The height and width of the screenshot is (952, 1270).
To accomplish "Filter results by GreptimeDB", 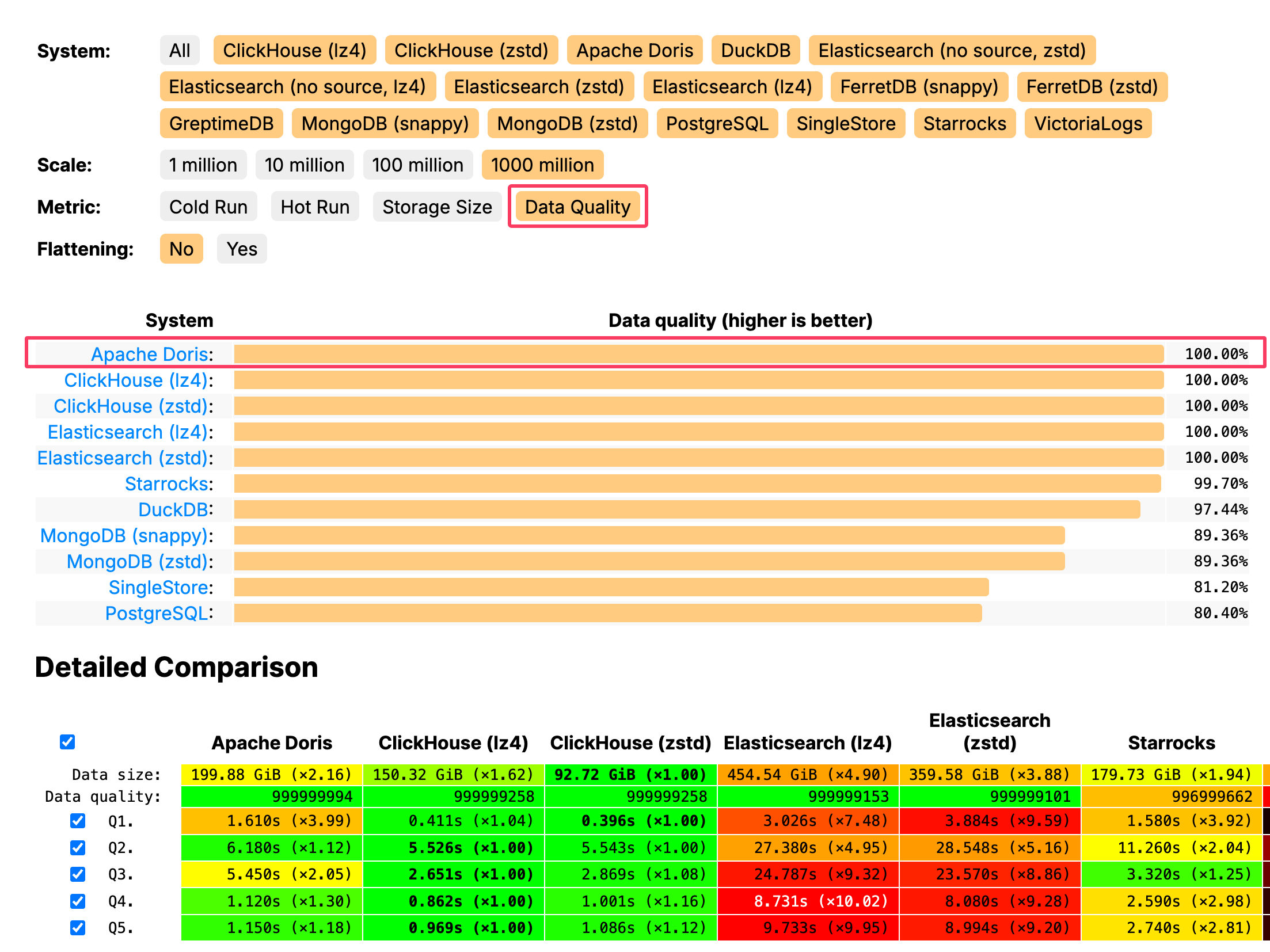I will pyautogui.click(x=222, y=123).
